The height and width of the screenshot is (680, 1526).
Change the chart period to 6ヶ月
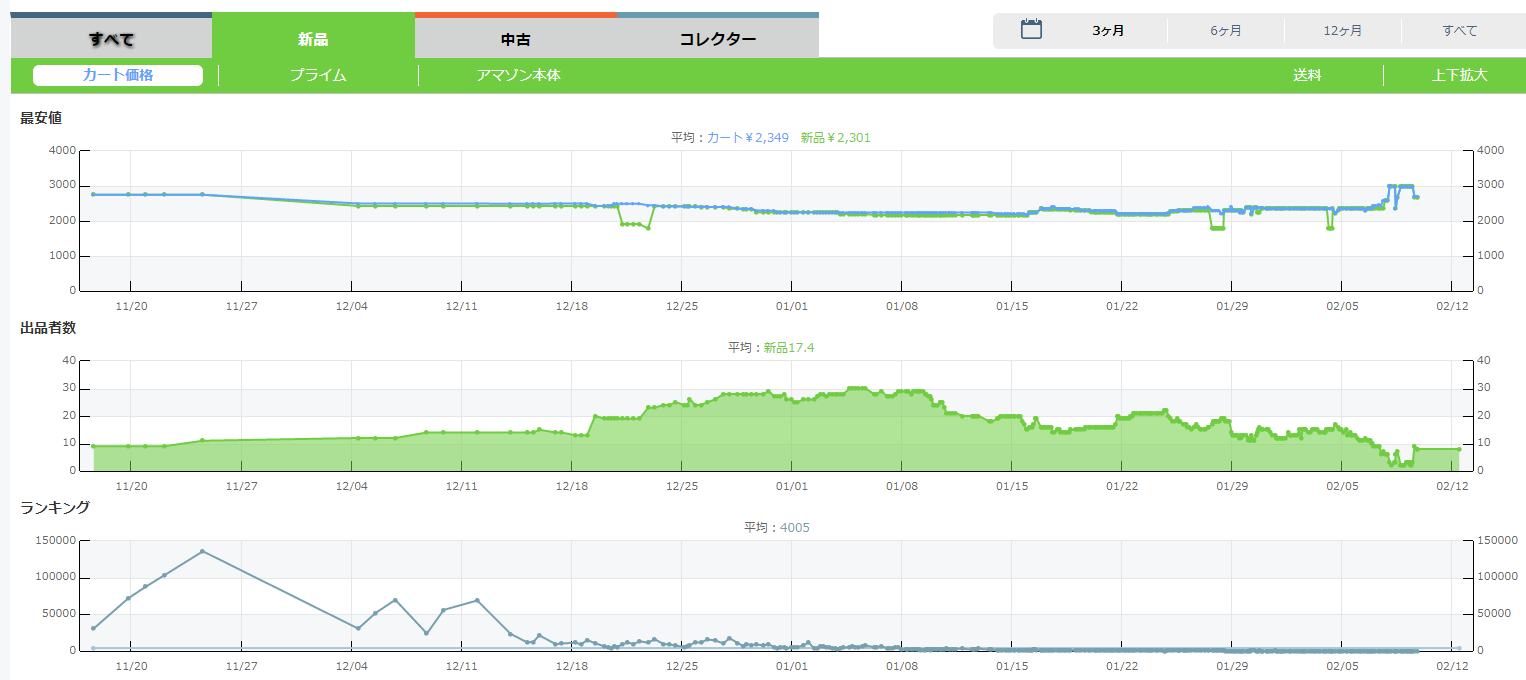pos(1225,31)
